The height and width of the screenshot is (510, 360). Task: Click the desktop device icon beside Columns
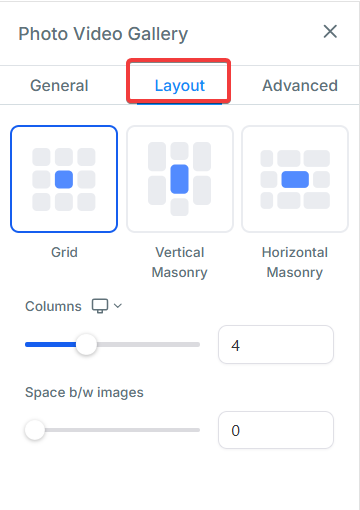[x=100, y=306]
